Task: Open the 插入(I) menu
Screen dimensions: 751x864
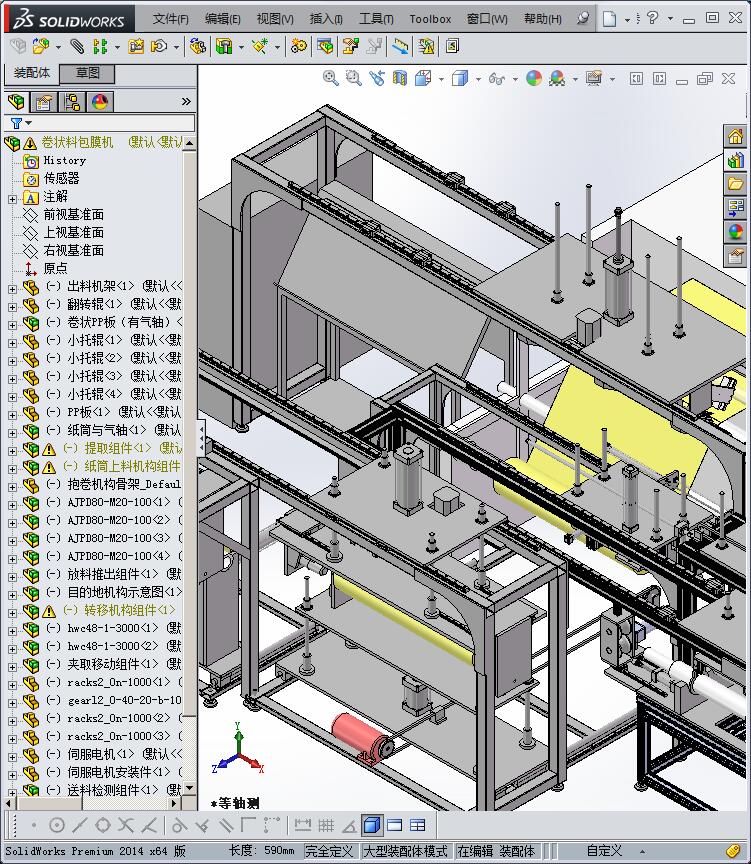Action: (x=326, y=19)
